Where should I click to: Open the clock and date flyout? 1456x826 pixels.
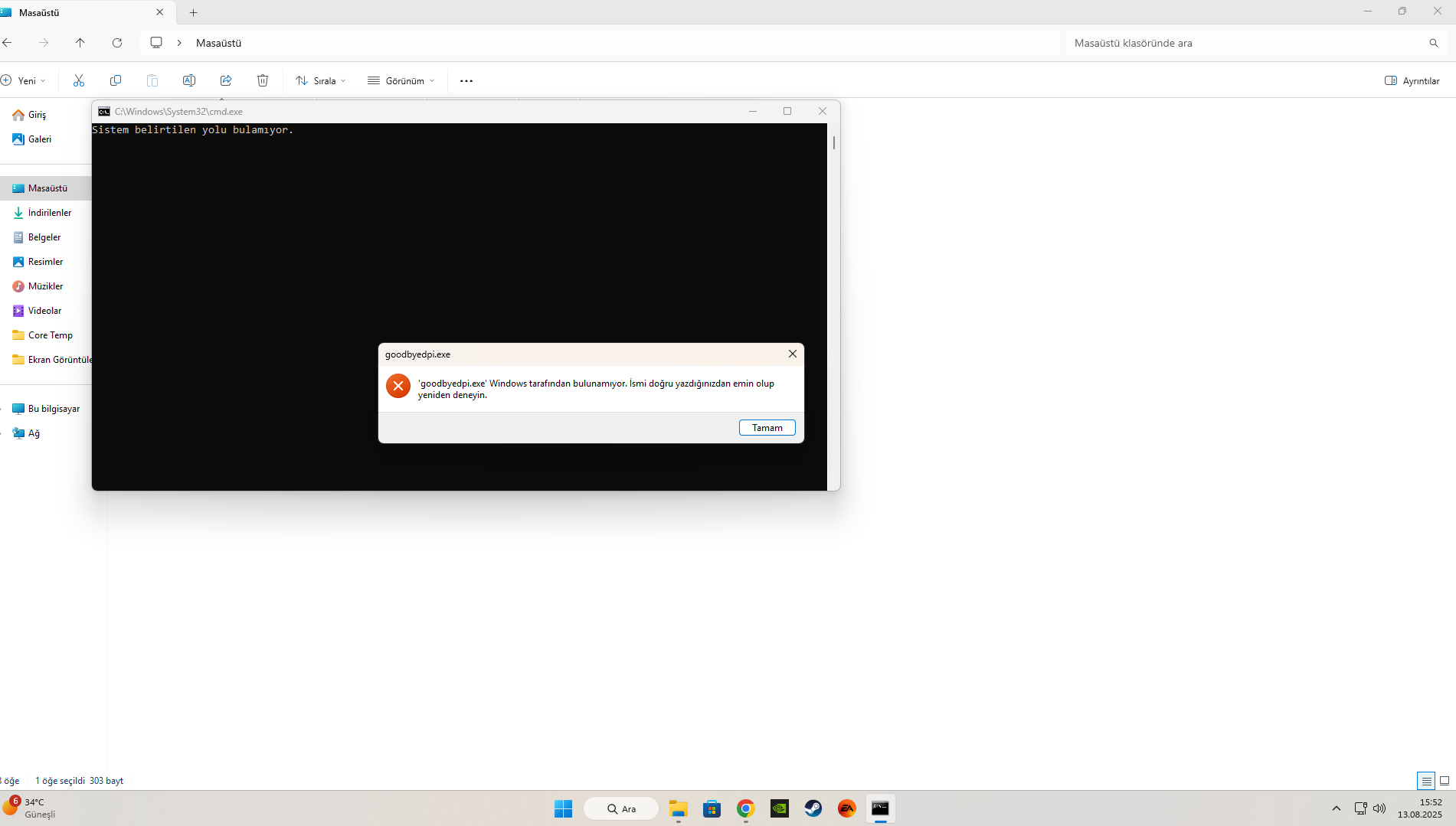coord(1420,808)
